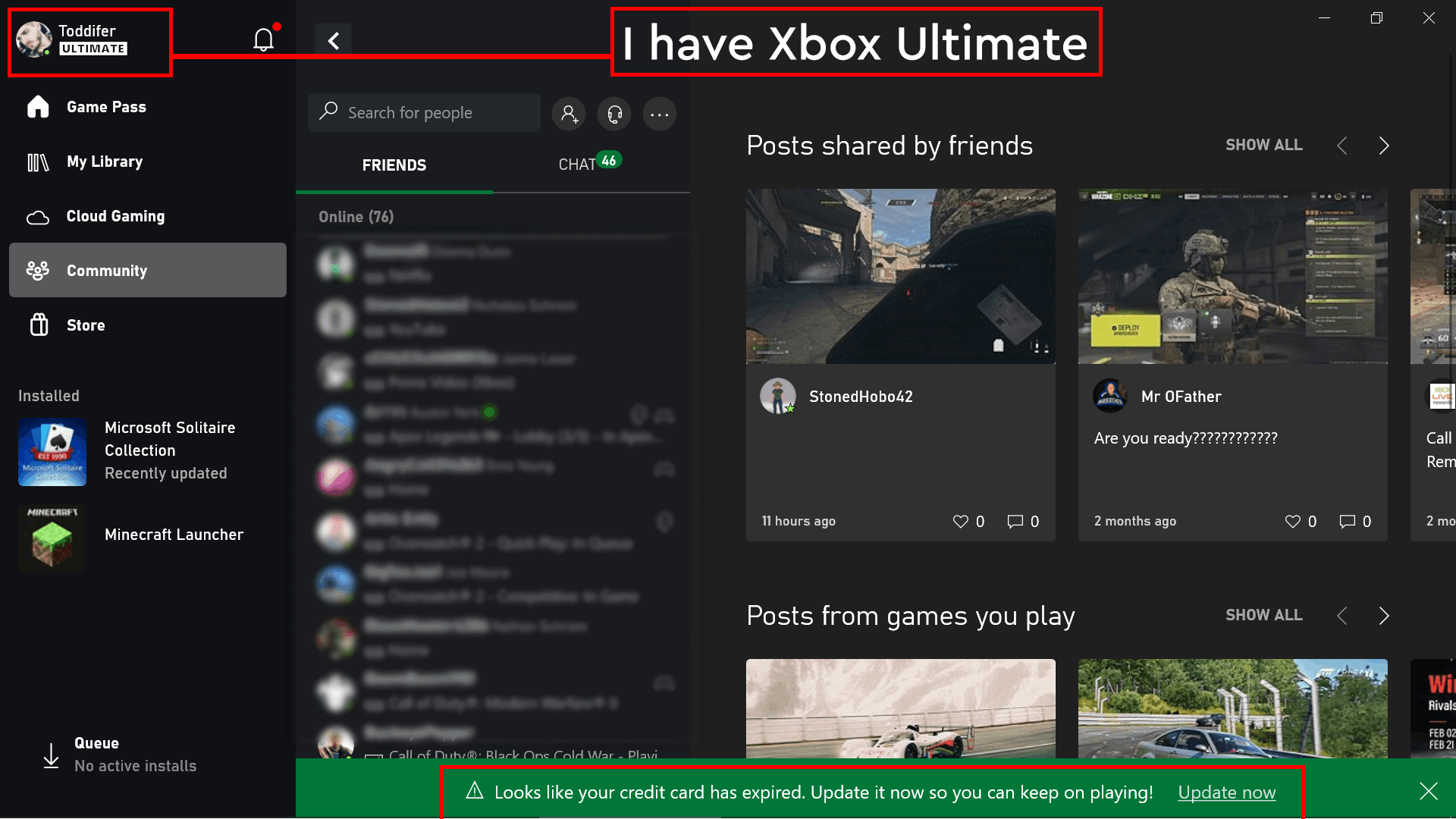Open the more options ellipsis
Viewport: 1456px width, 819px height.
[x=660, y=114]
